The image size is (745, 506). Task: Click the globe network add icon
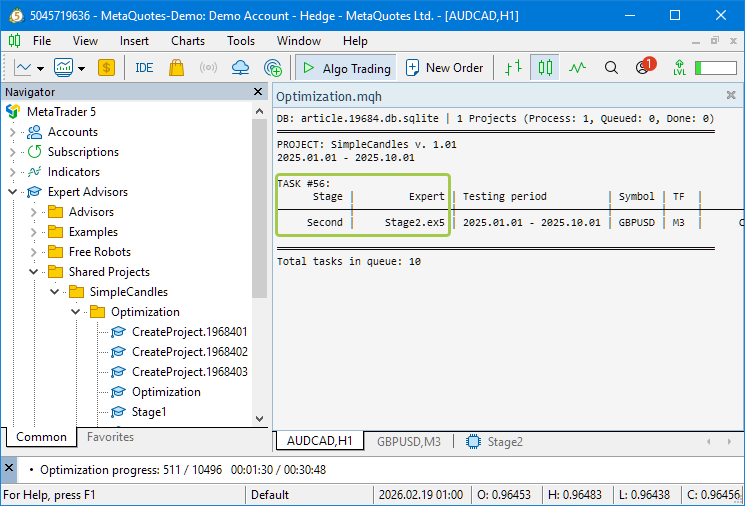click(273, 68)
